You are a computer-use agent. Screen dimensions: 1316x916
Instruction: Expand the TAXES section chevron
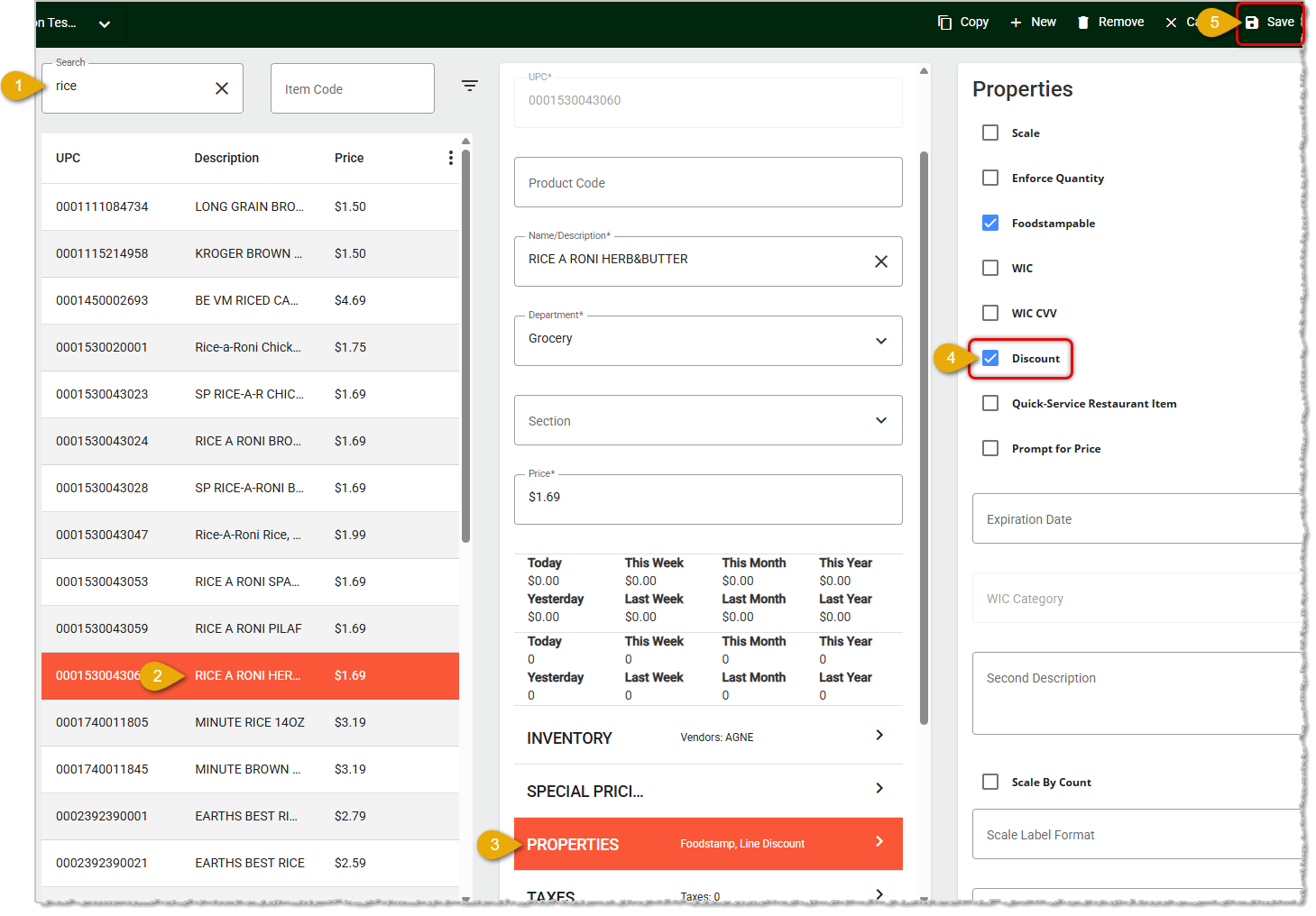pyautogui.click(x=879, y=893)
